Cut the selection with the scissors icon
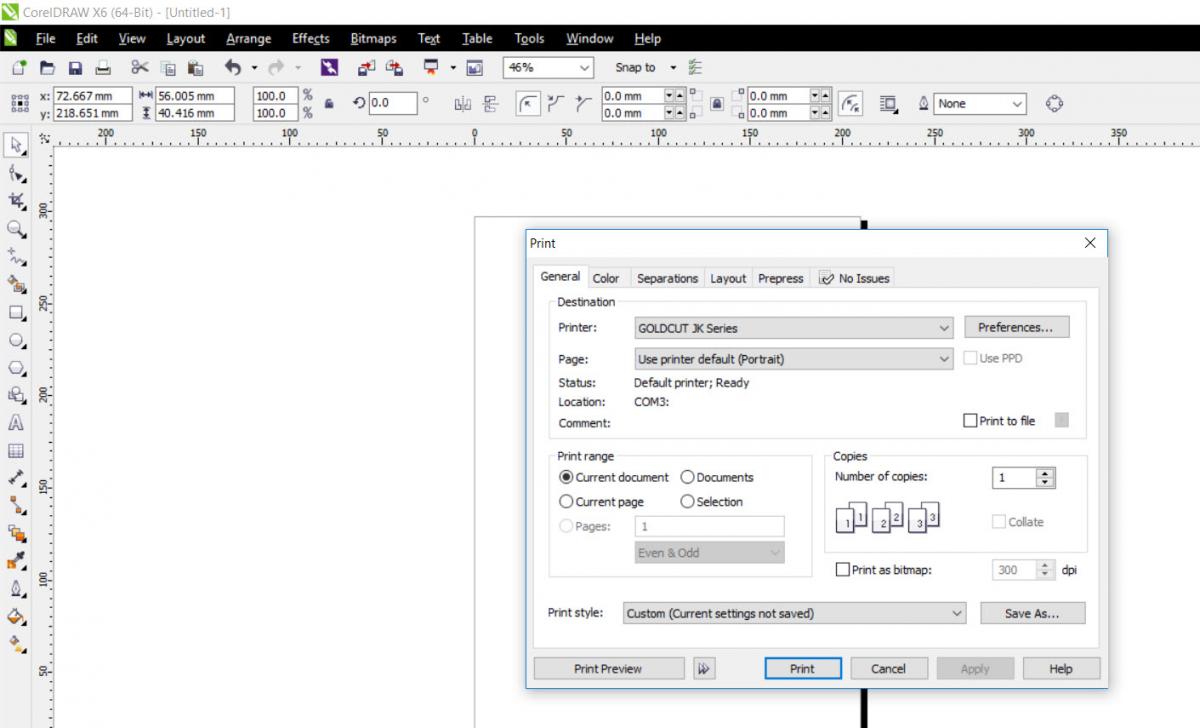 tap(139, 68)
